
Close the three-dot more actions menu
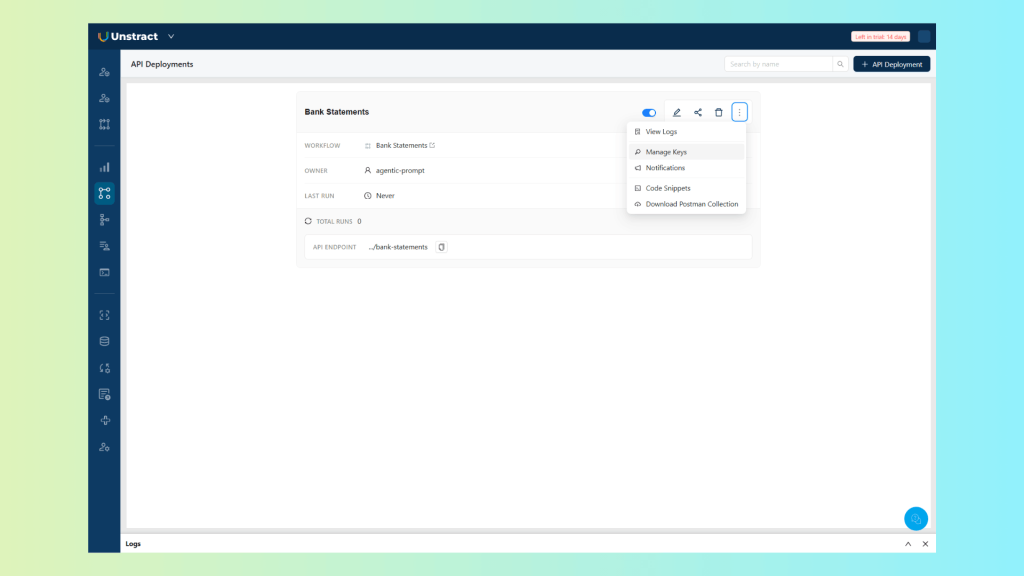739,112
